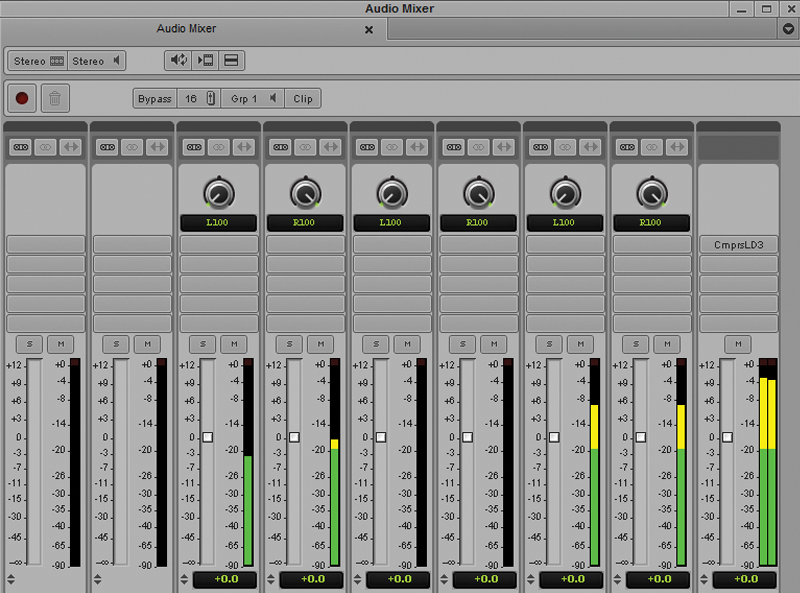The width and height of the screenshot is (800, 593).
Task: Solo the first channel strip
Action: tap(30, 344)
